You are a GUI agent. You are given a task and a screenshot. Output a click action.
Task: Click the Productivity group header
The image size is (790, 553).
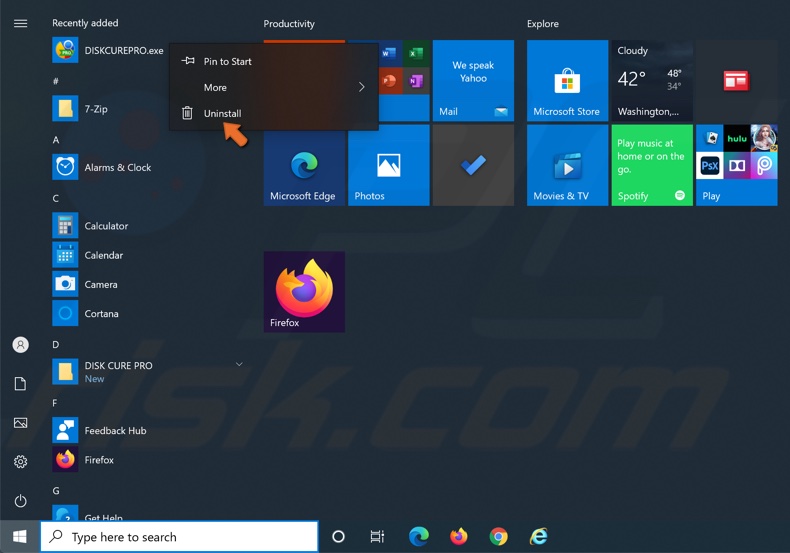[289, 24]
